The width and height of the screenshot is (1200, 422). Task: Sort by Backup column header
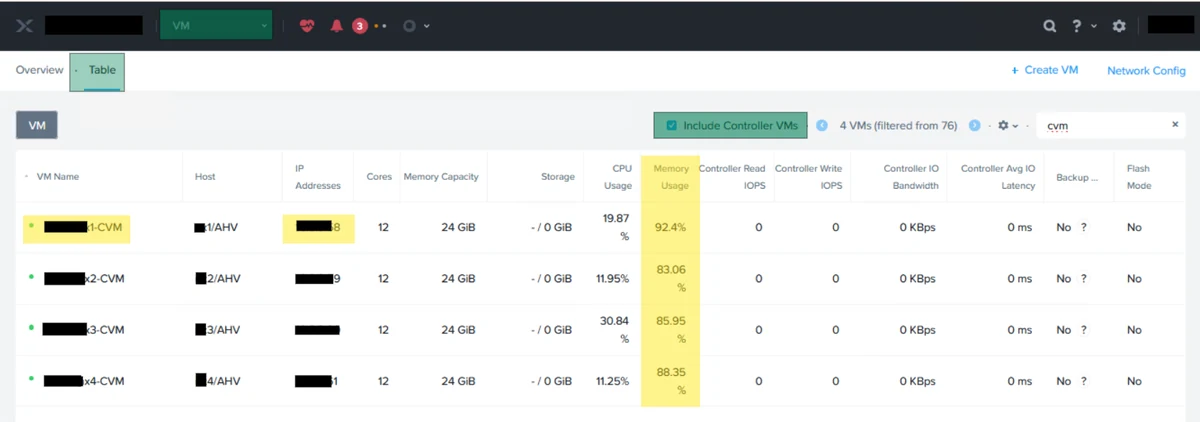1077,177
